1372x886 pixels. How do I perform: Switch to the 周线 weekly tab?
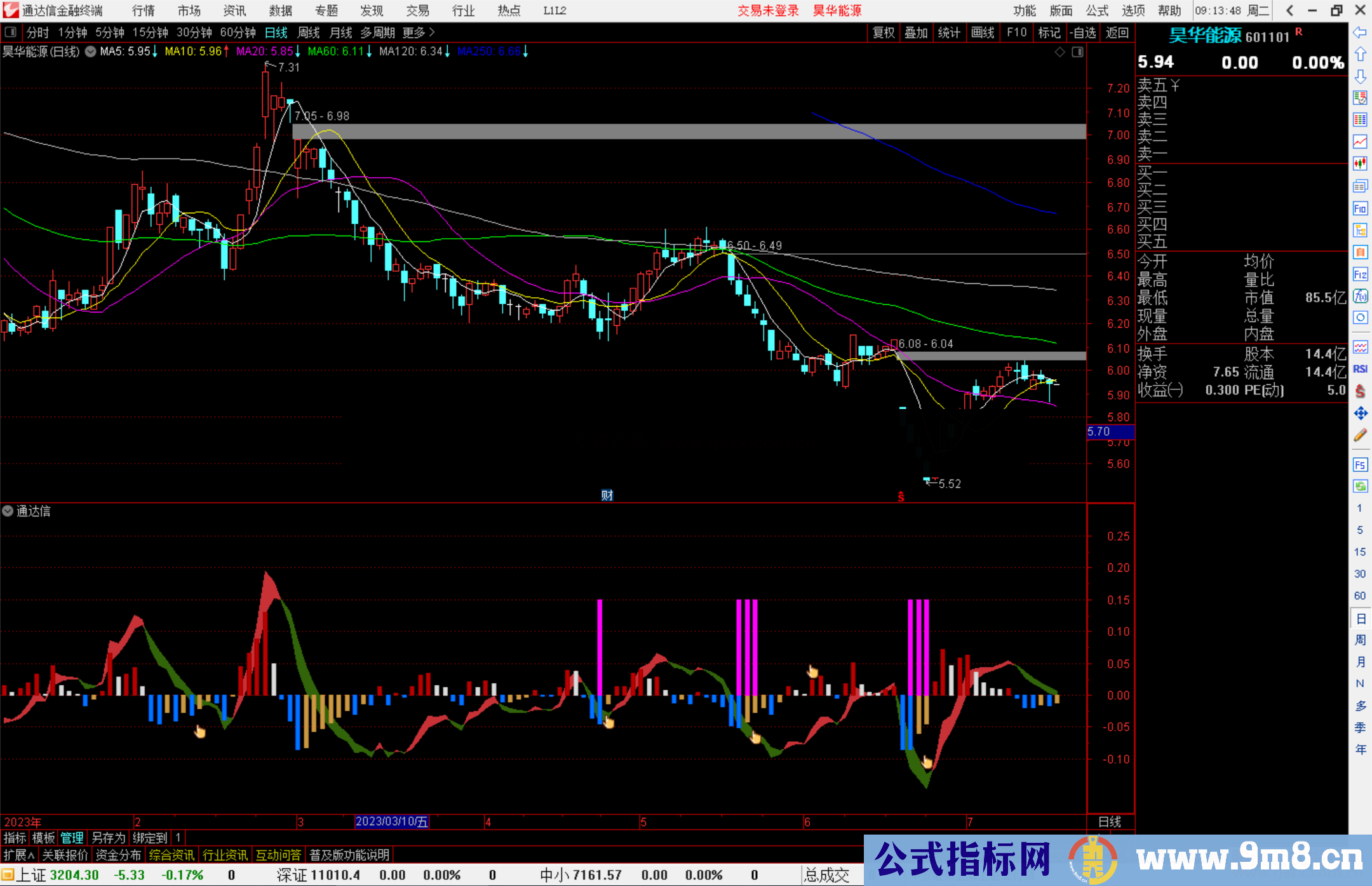[x=309, y=32]
